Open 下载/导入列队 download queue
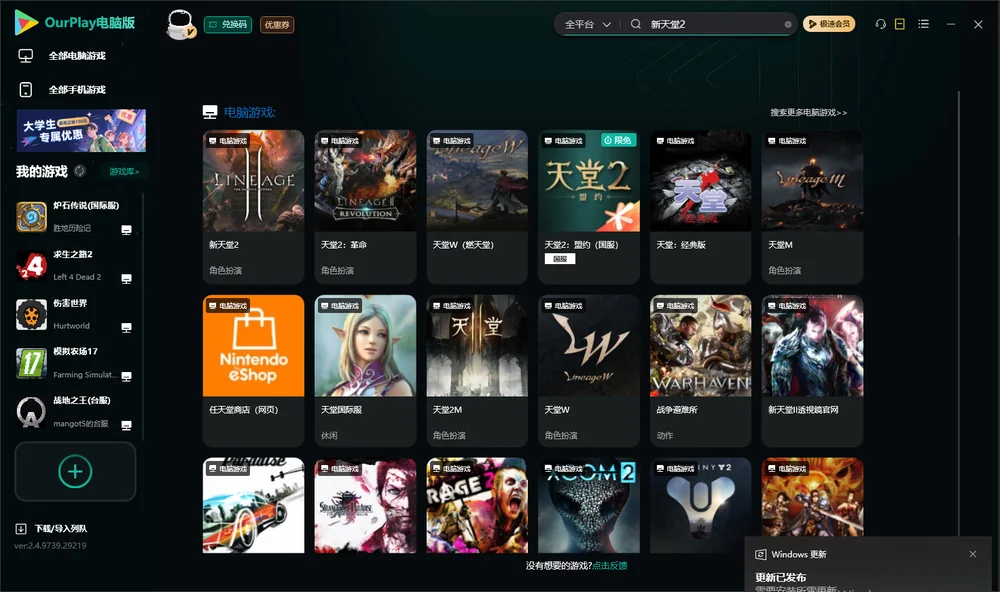 pos(61,528)
